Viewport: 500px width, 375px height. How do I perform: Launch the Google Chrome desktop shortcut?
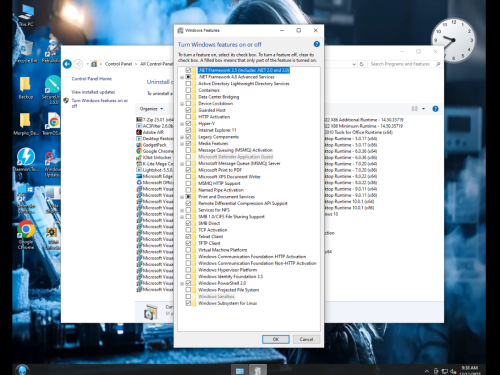(x=26, y=235)
